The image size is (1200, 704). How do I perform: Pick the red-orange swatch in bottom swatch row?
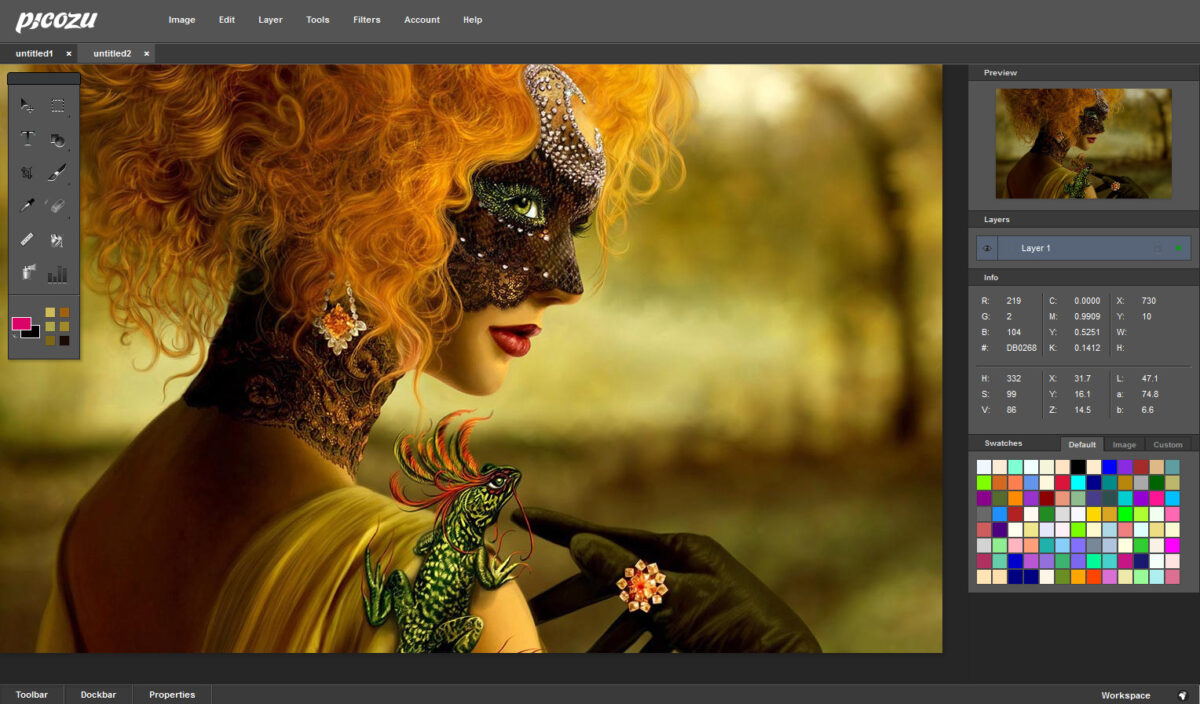1093,576
